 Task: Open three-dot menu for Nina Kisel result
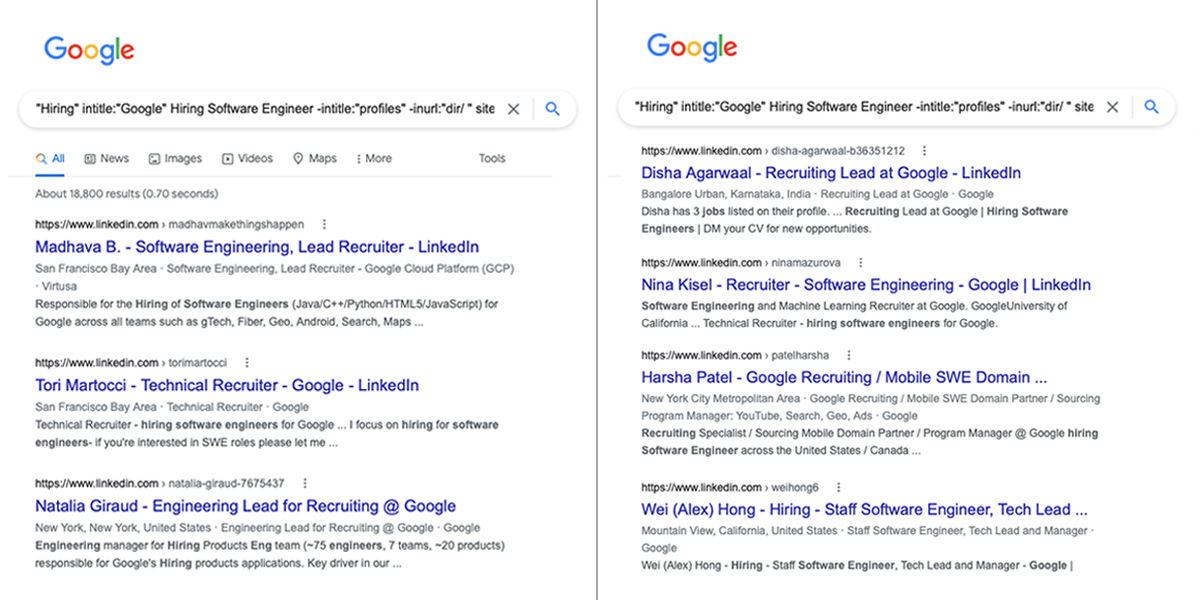coord(860,263)
